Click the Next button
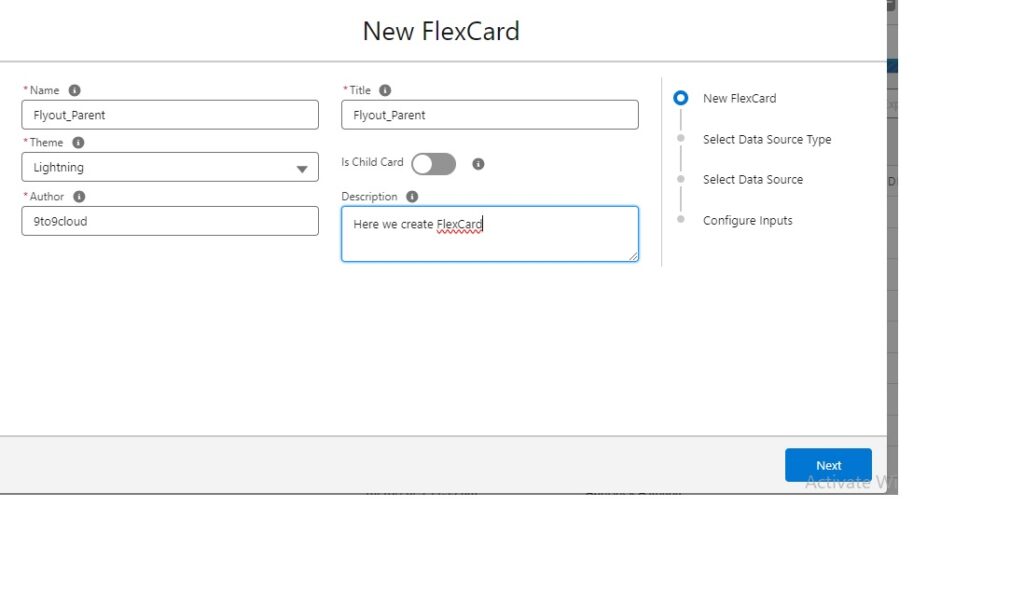The height and width of the screenshot is (589, 1024). [828, 465]
